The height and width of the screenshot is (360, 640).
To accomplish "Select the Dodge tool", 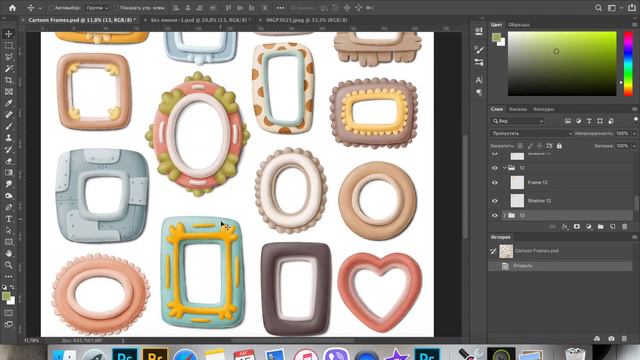I will [9, 196].
